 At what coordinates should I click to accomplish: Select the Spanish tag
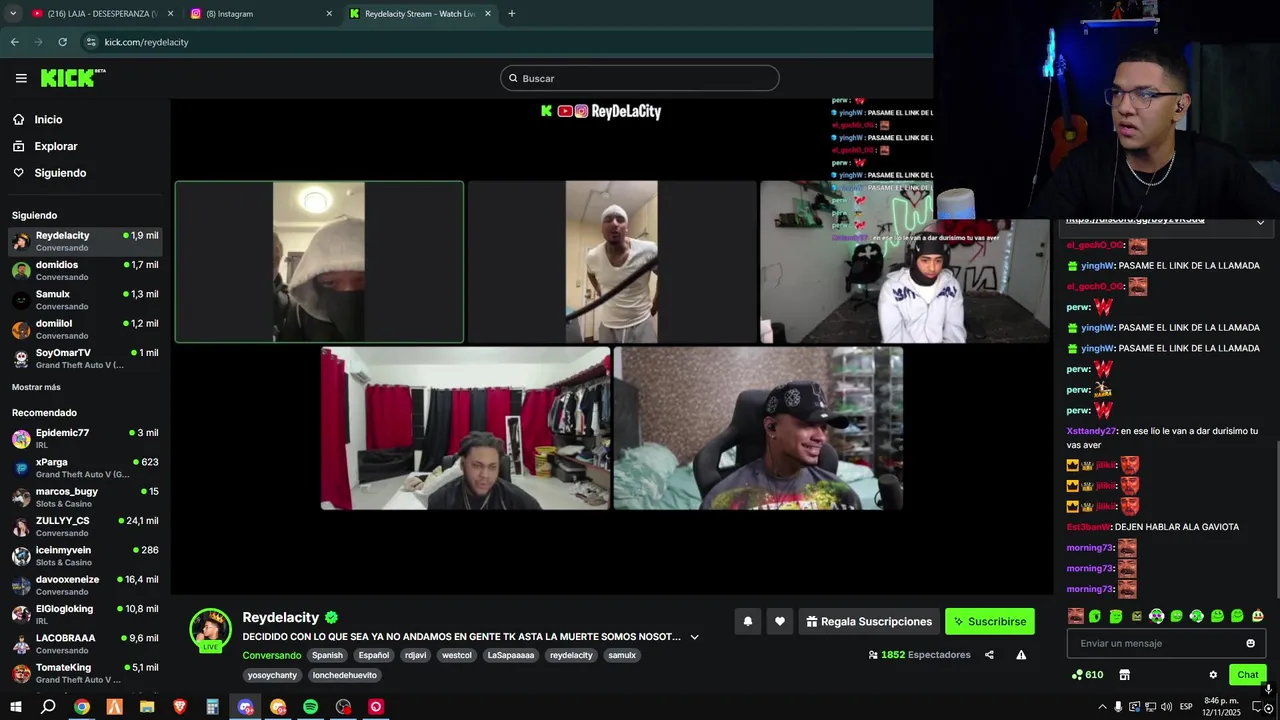point(327,655)
